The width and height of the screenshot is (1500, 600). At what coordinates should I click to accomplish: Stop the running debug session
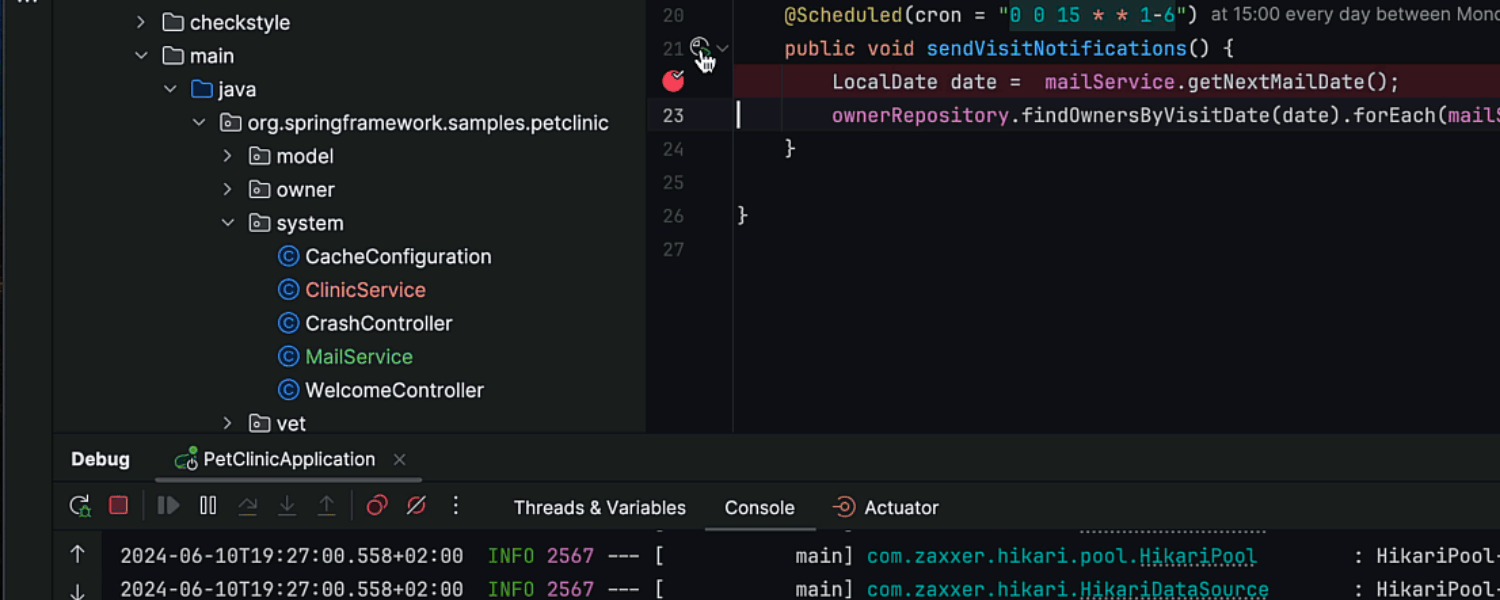(119, 506)
